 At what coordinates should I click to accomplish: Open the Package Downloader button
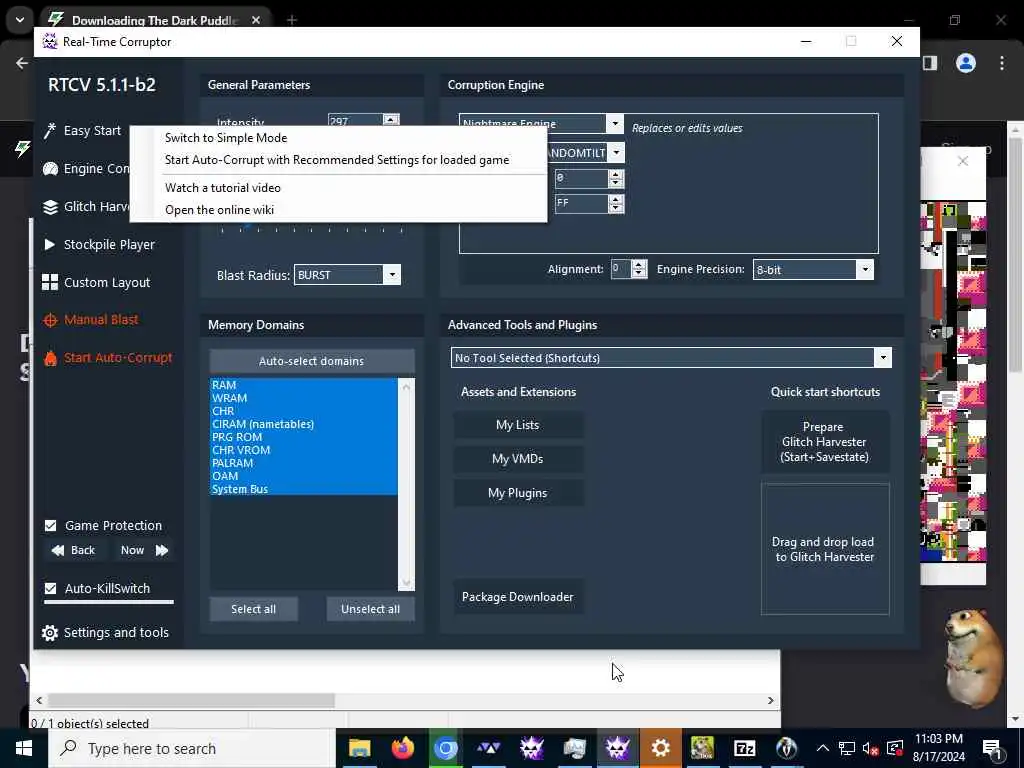point(518,597)
